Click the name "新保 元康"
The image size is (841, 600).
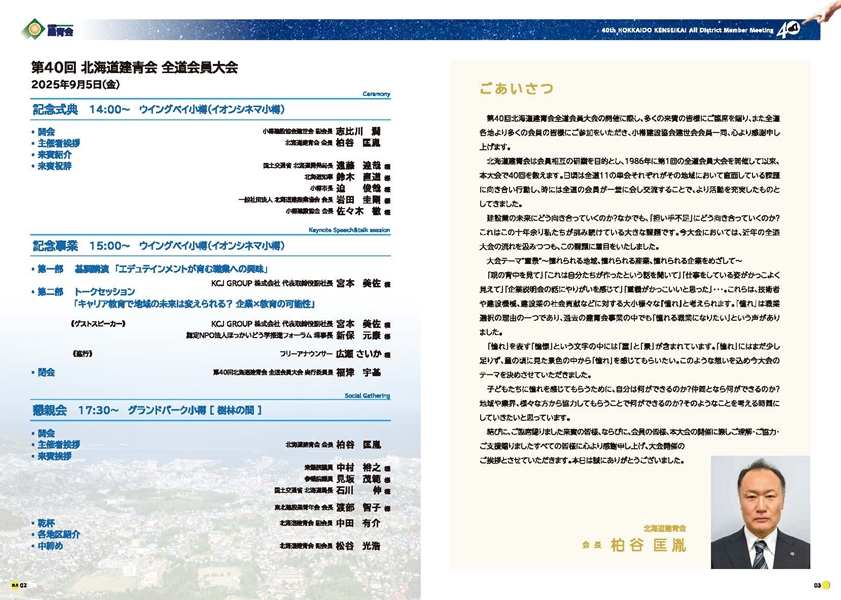point(358,336)
